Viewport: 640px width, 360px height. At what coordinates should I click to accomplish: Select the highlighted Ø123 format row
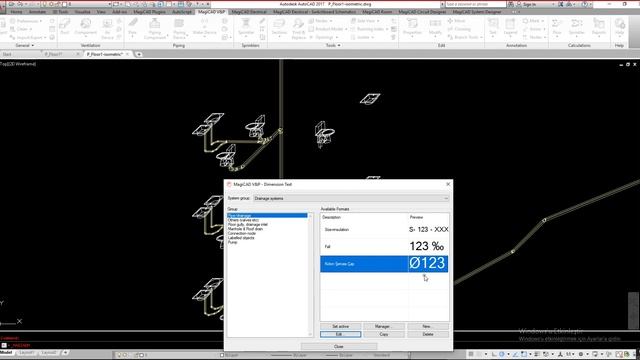(384, 264)
